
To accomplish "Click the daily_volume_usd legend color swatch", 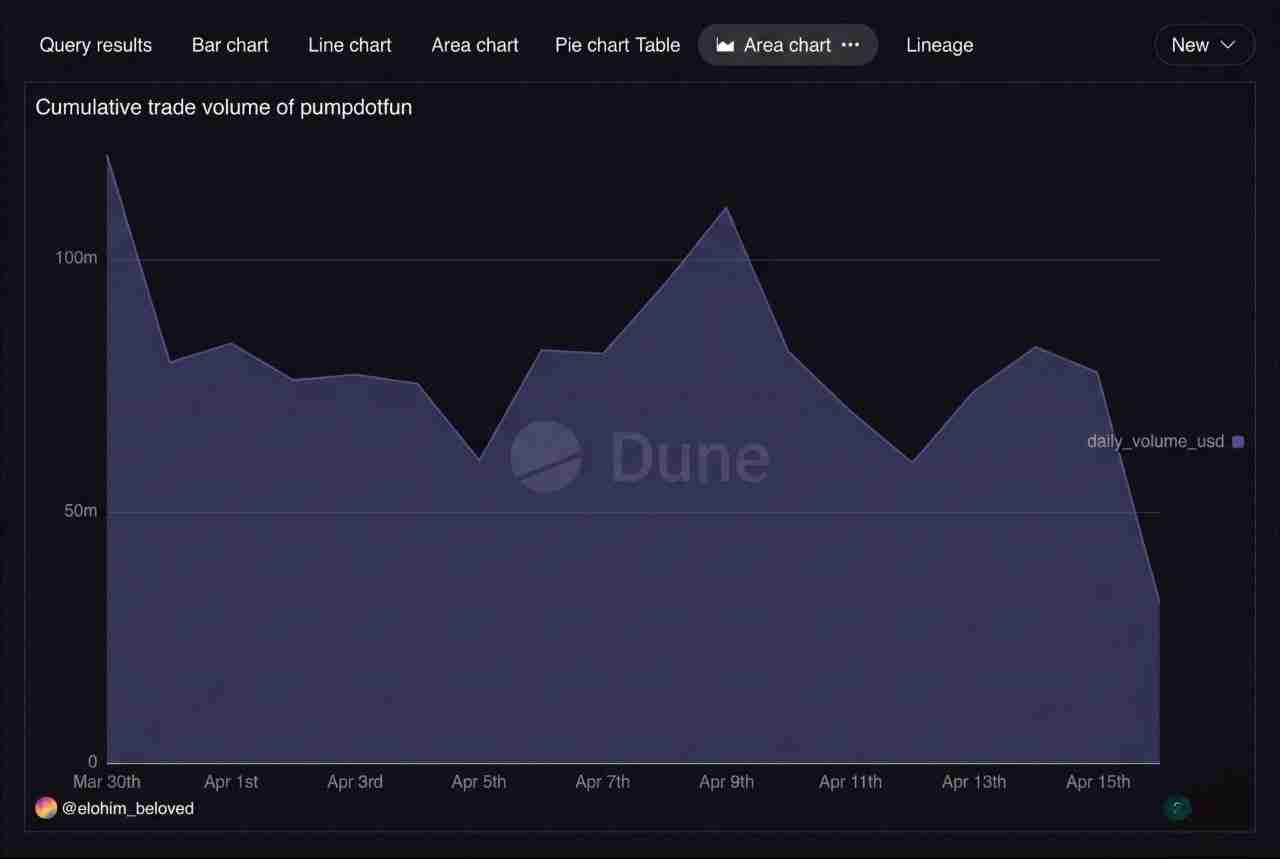I will coord(1238,441).
